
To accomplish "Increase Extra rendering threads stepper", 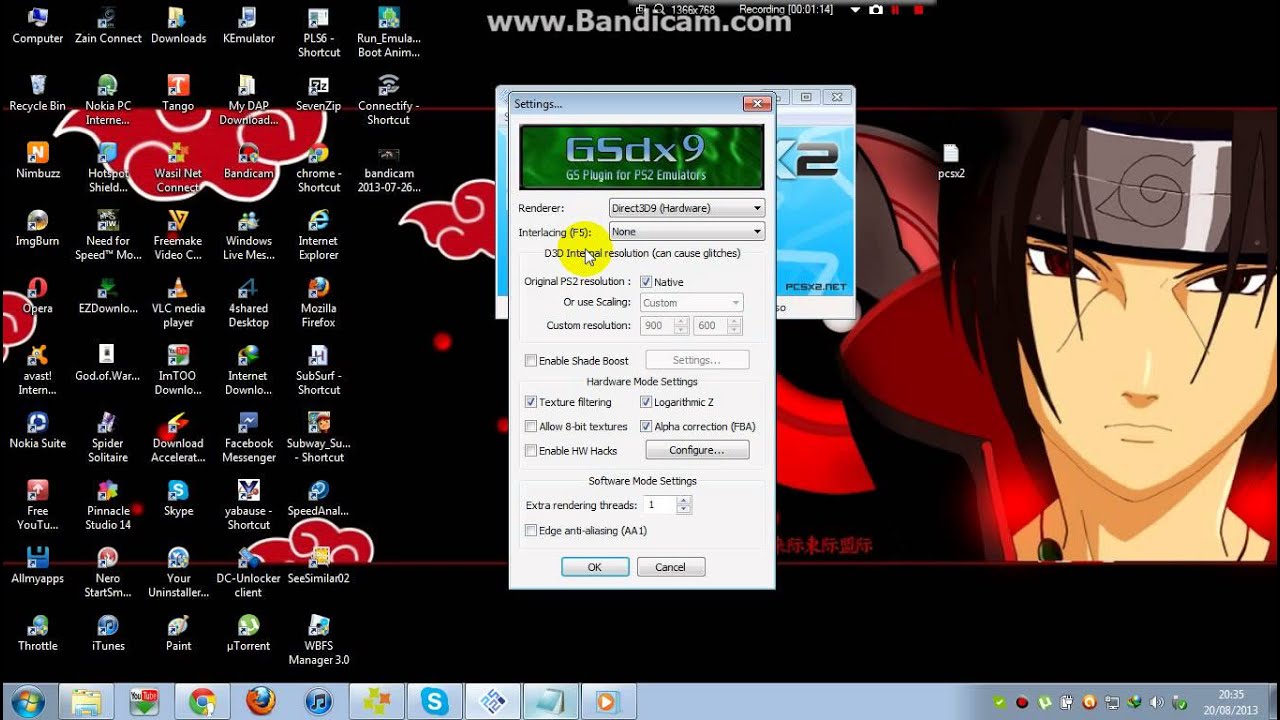I will tap(684, 501).
